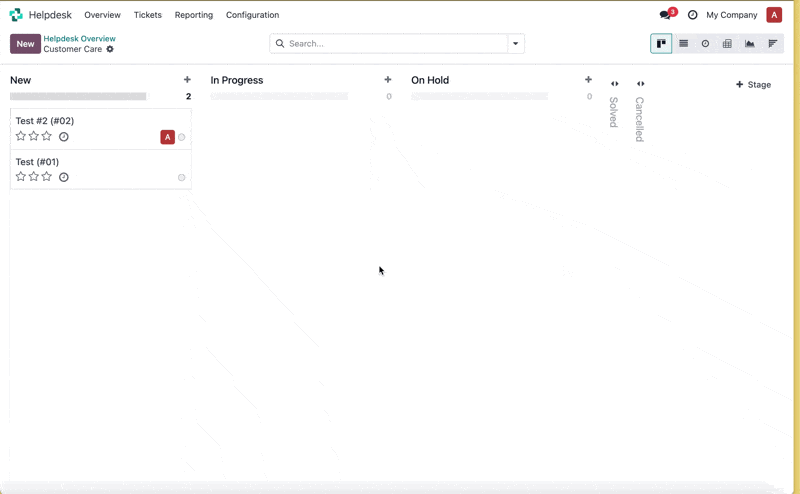Open the Reporting menu
800x494 pixels.
pos(194,15)
